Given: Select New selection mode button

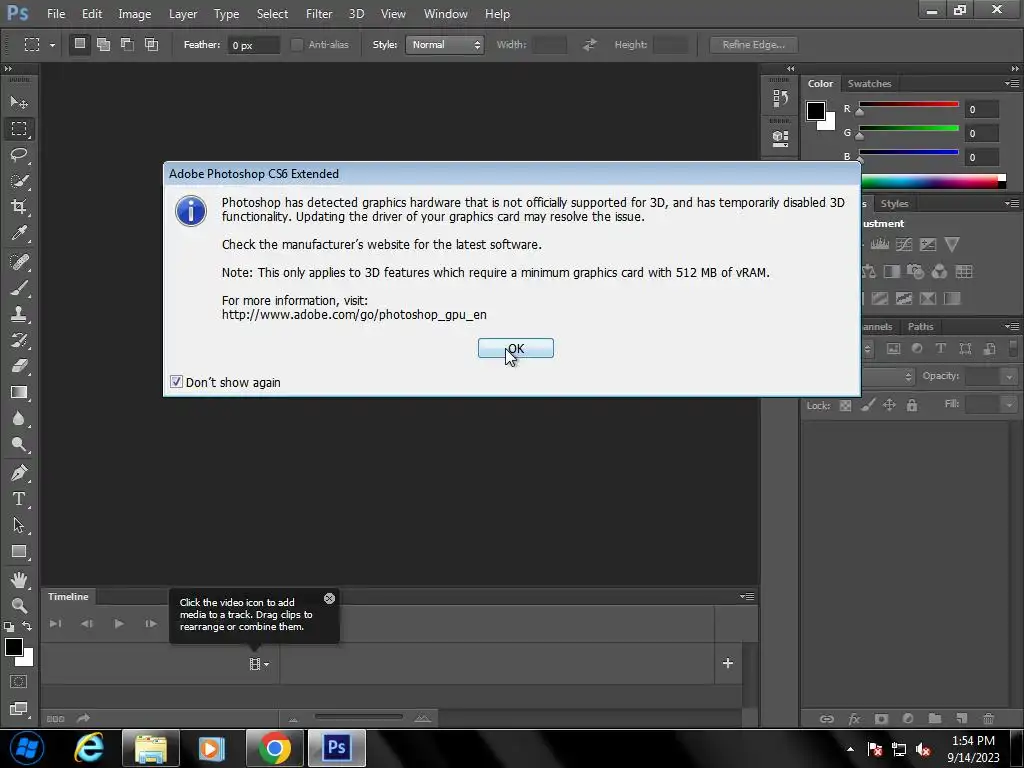Looking at the screenshot, I should point(80,44).
